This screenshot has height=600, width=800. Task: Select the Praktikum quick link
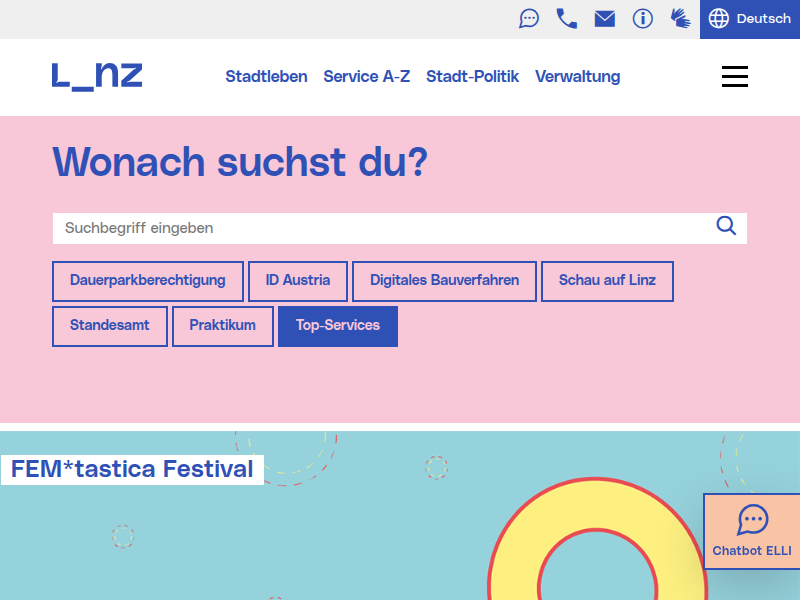point(222,326)
